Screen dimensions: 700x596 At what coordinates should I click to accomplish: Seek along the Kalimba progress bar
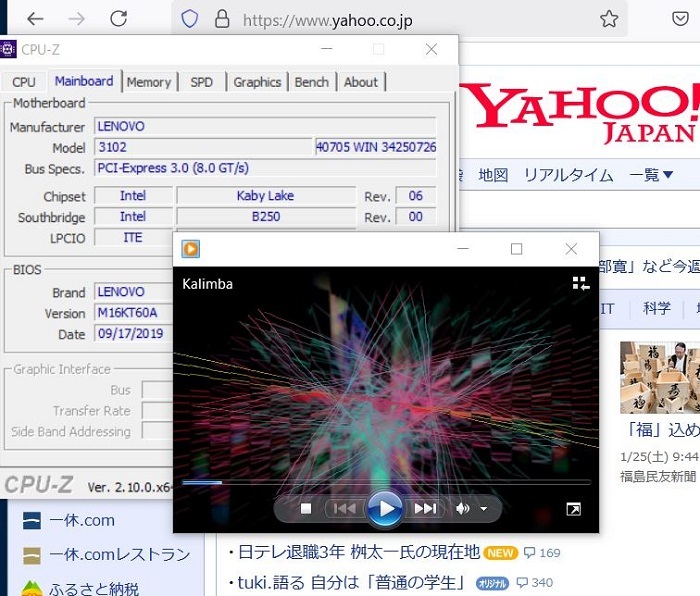(387, 482)
